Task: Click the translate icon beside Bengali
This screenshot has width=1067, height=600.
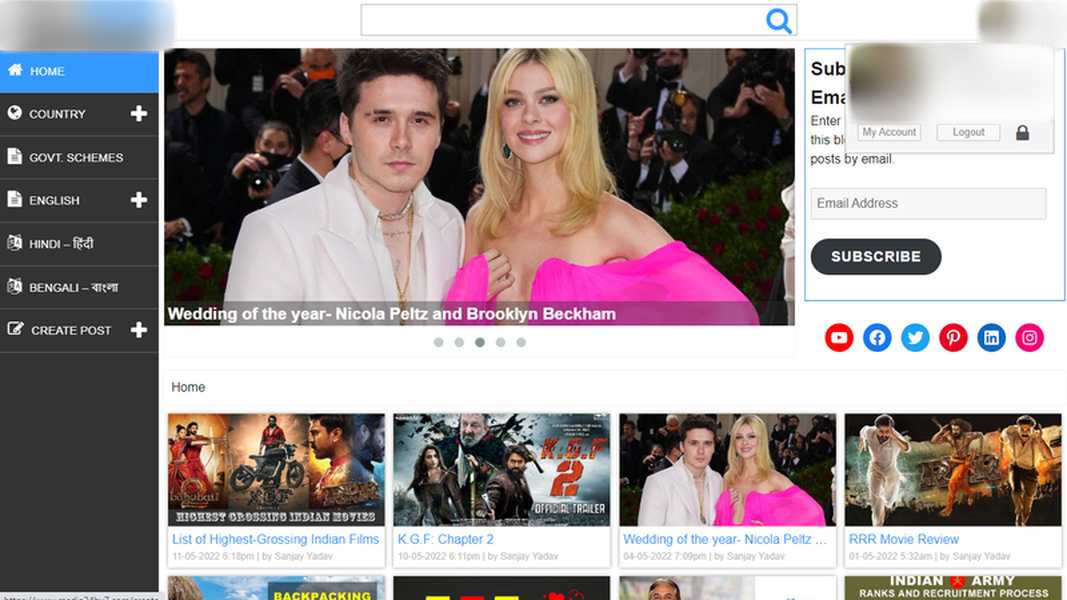Action: tap(14, 286)
